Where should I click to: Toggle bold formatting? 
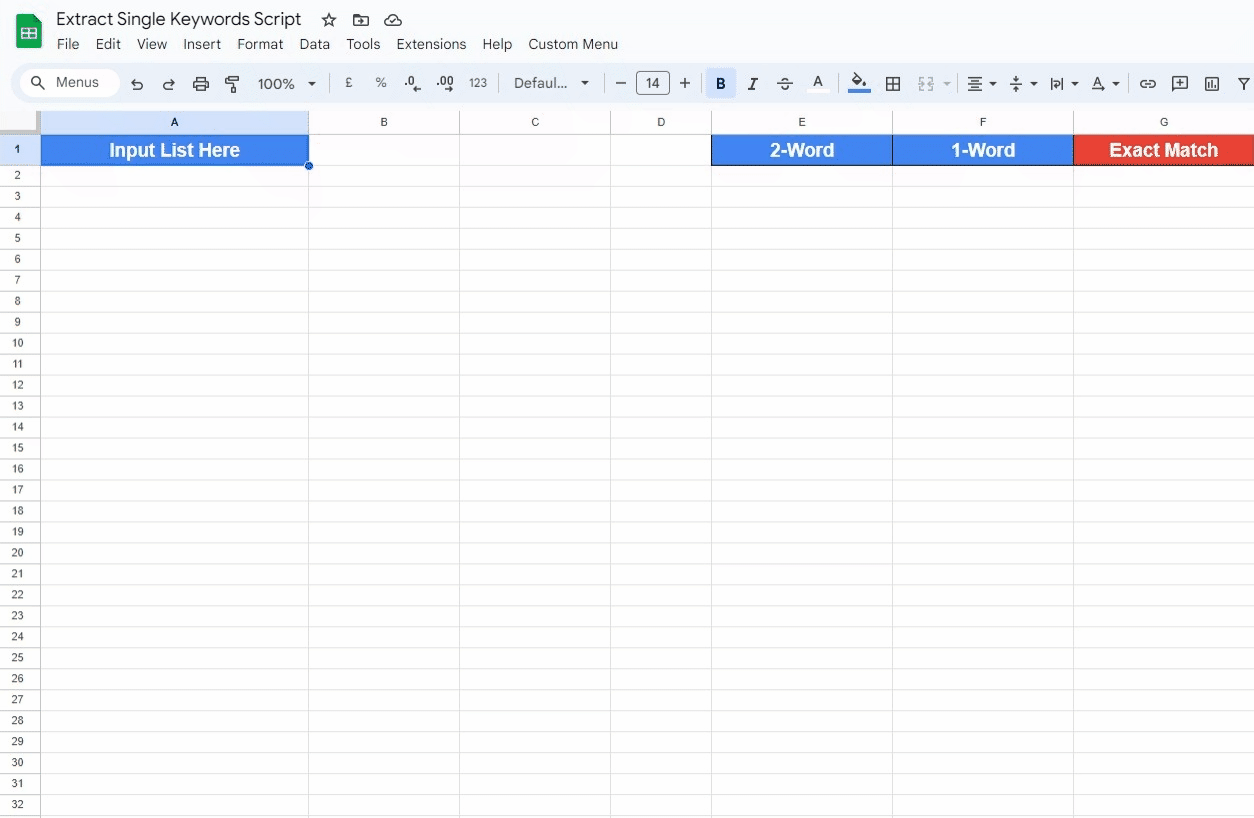(x=720, y=84)
